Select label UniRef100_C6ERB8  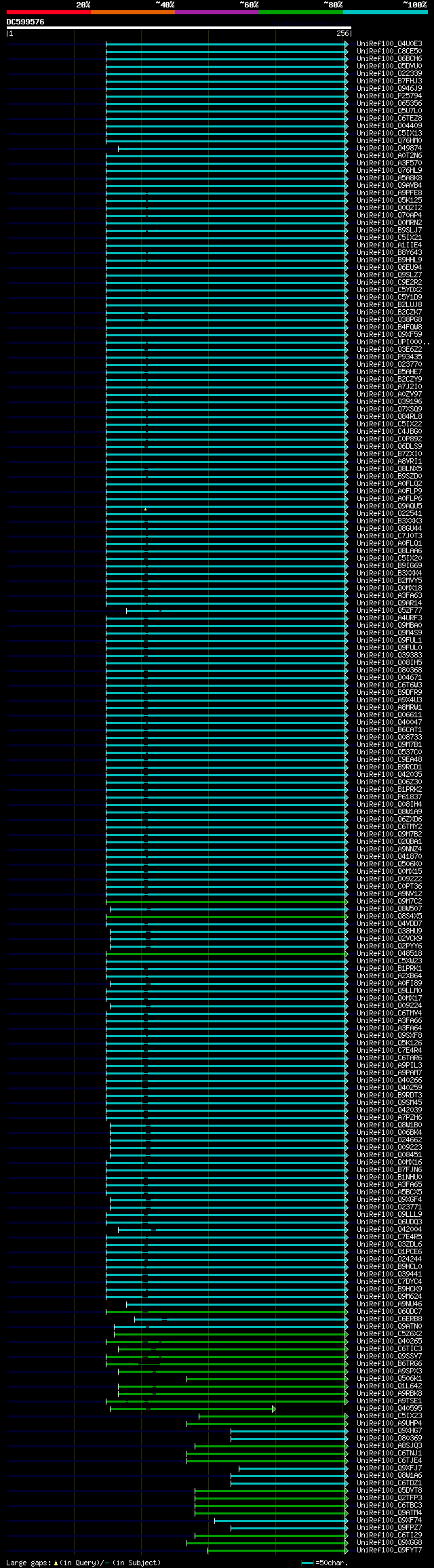(389, 1319)
